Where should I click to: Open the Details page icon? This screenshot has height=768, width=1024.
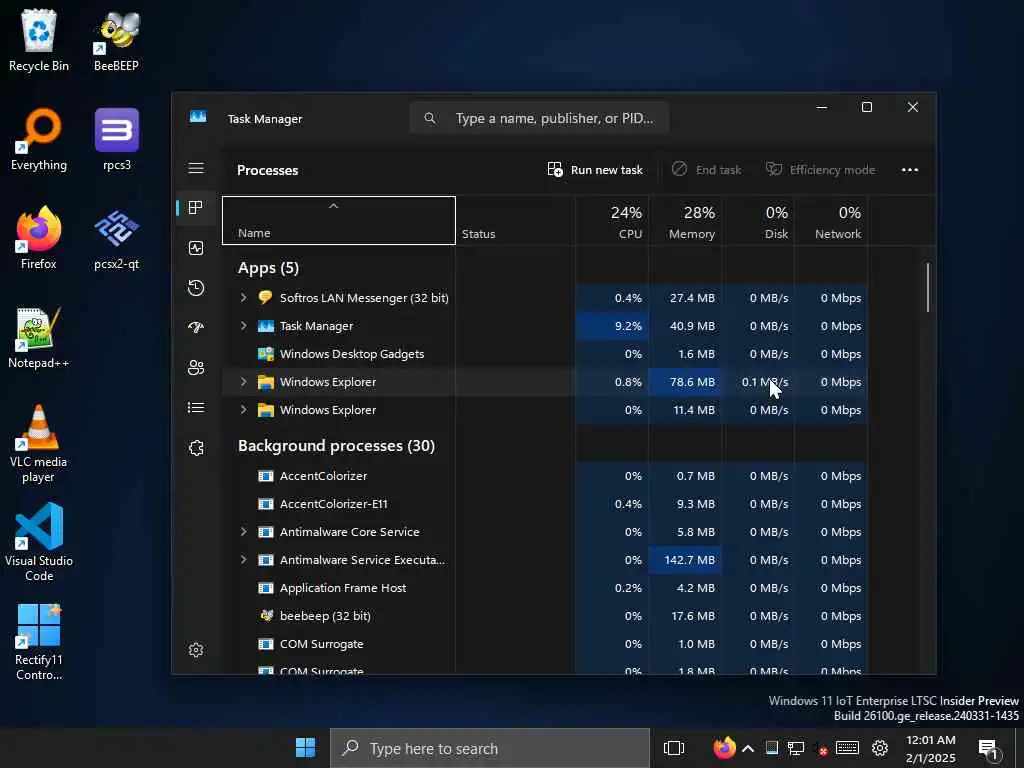click(196, 408)
